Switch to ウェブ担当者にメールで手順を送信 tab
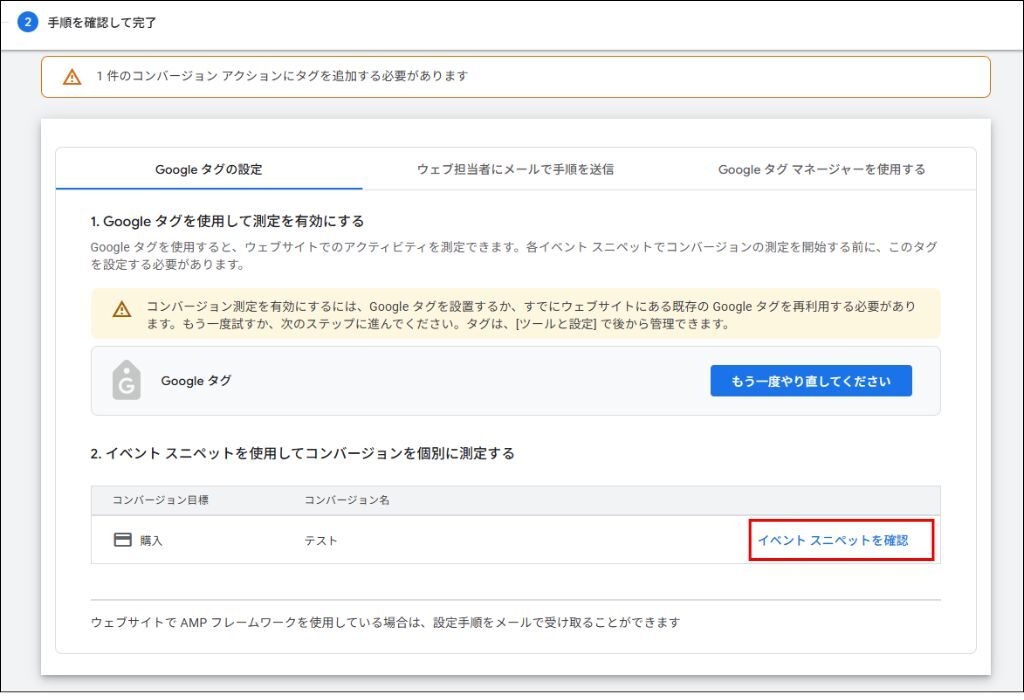 coord(515,169)
